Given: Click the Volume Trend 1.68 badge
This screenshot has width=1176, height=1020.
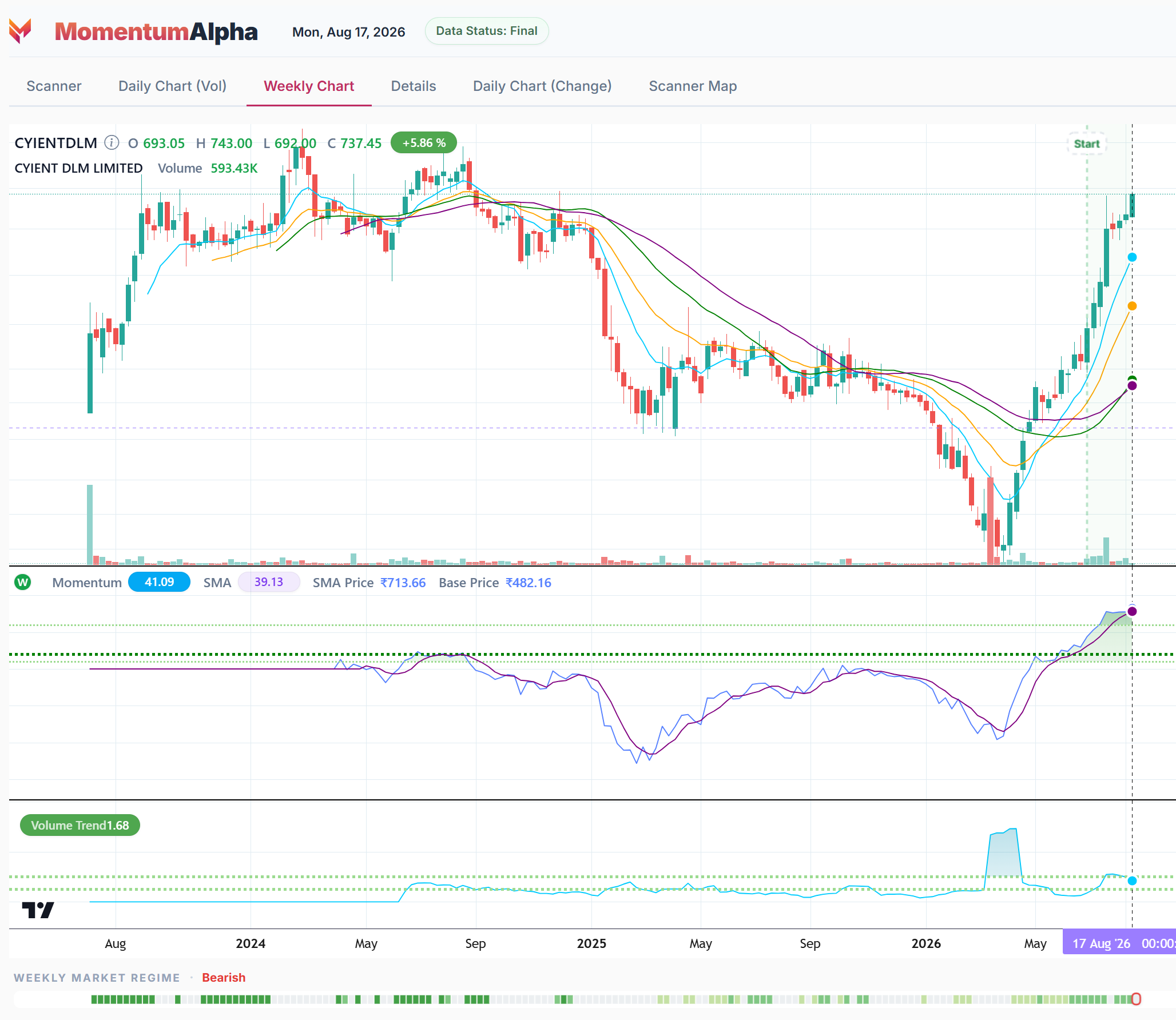Looking at the screenshot, I should [x=80, y=825].
